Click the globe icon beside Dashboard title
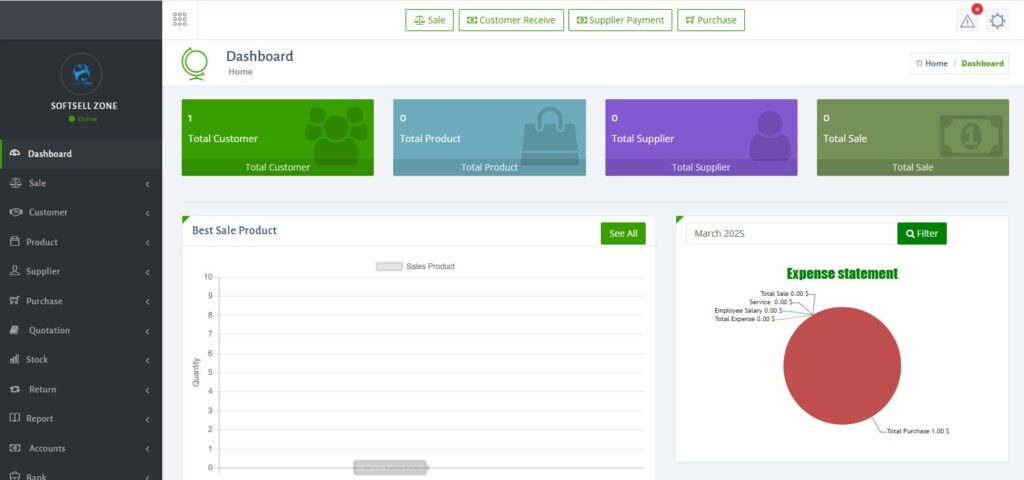Screen dimensions: 1024x480 click(x=194, y=63)
